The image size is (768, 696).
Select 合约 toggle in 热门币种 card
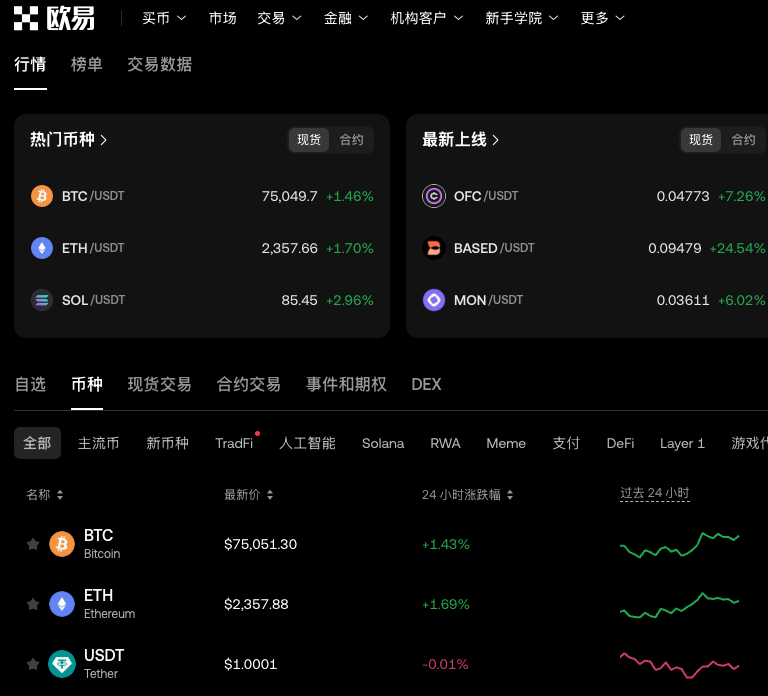point(352,140)
